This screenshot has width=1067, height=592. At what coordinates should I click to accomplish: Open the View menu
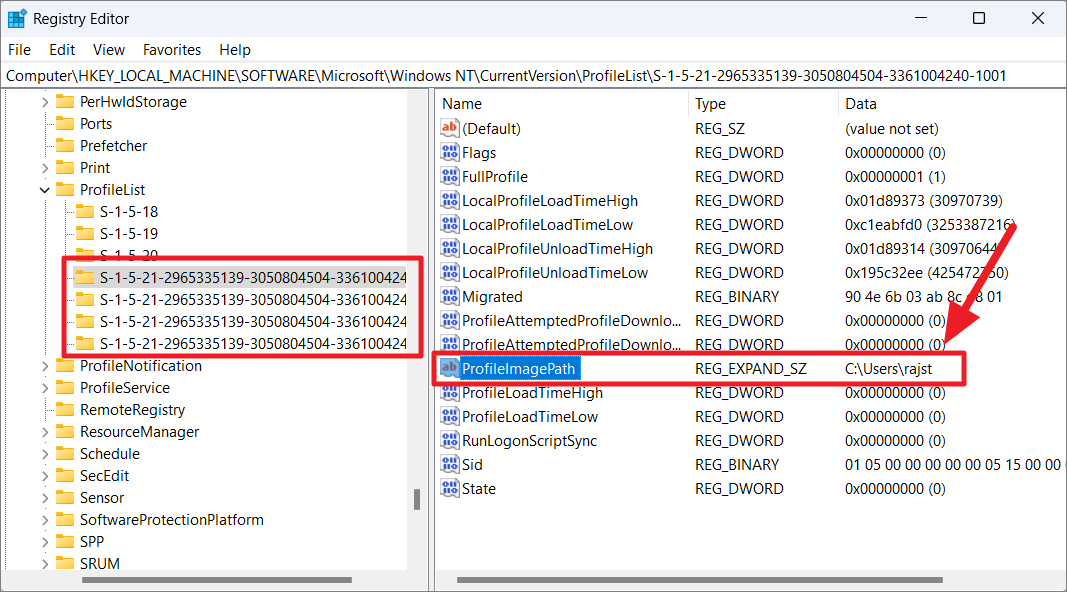108,49
